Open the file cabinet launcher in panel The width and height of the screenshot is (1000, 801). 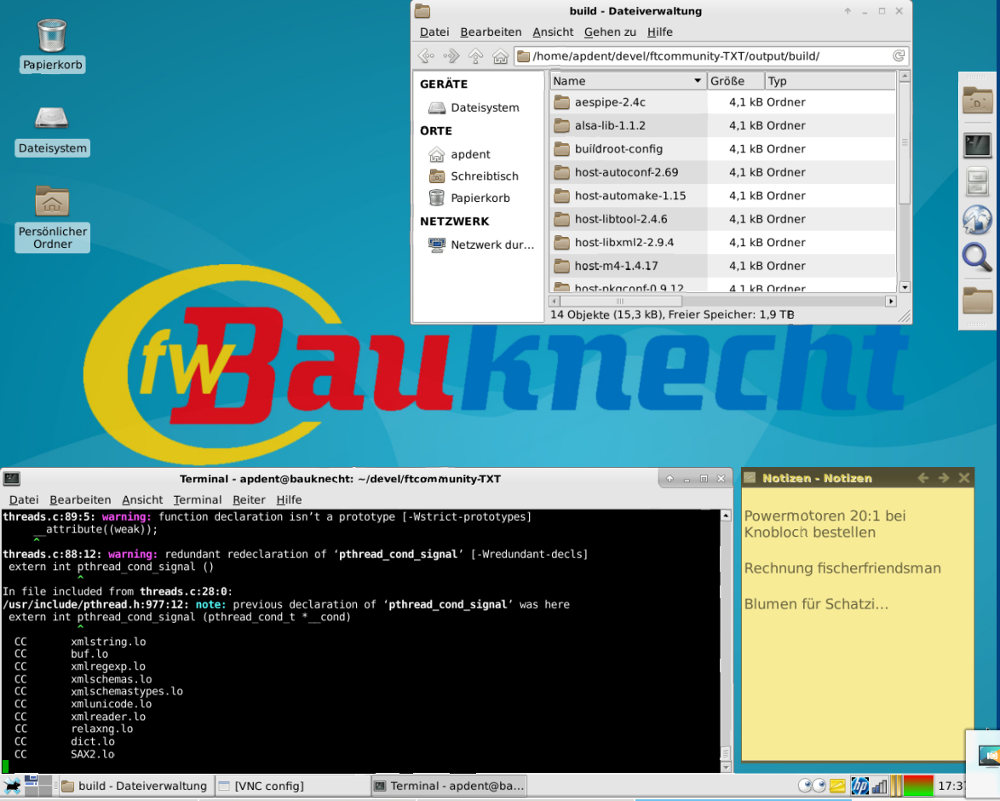point(977,182)
